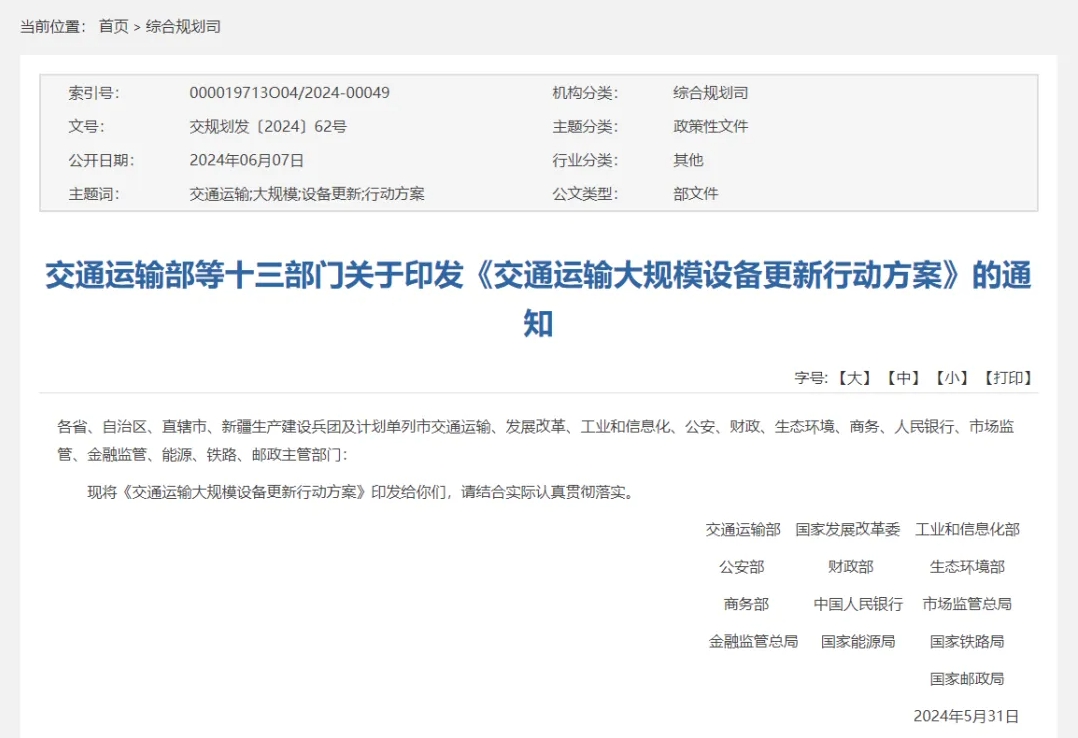Click the 其他 行业分类 entry
Screen dimensions: 1078x738
[686, 159]
